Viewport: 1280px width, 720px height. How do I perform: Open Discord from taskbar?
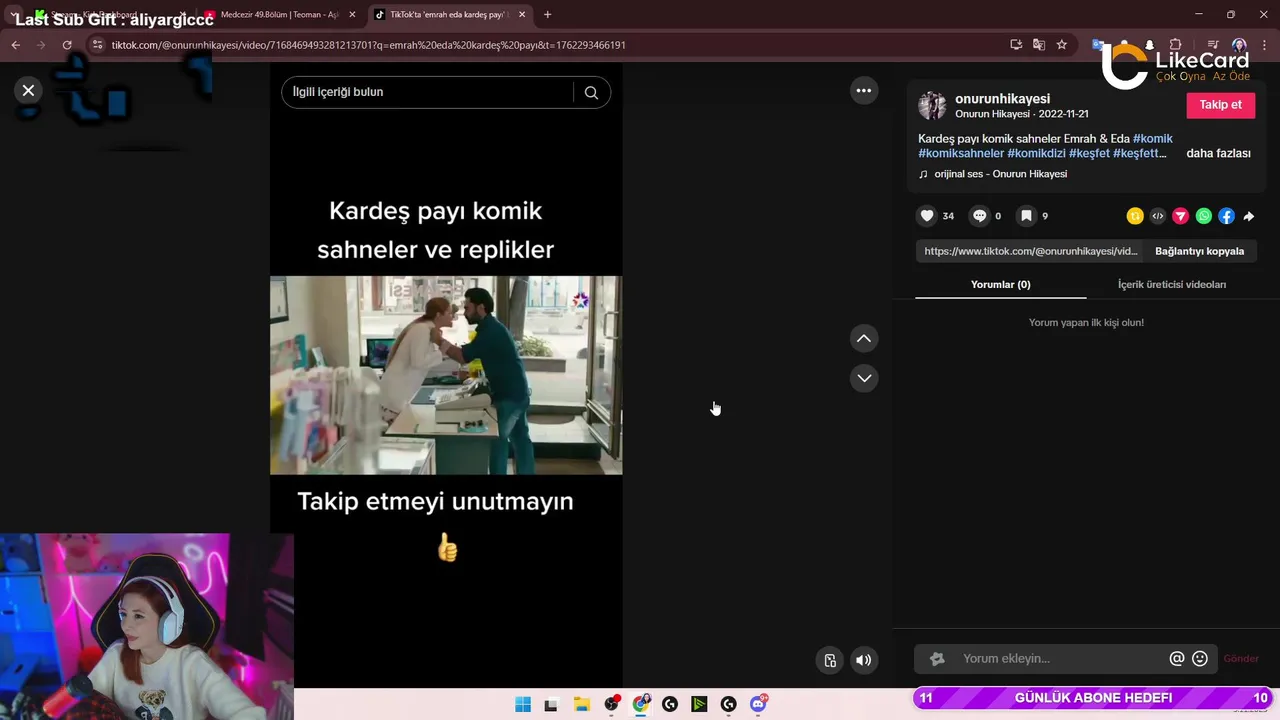(758, 704)
